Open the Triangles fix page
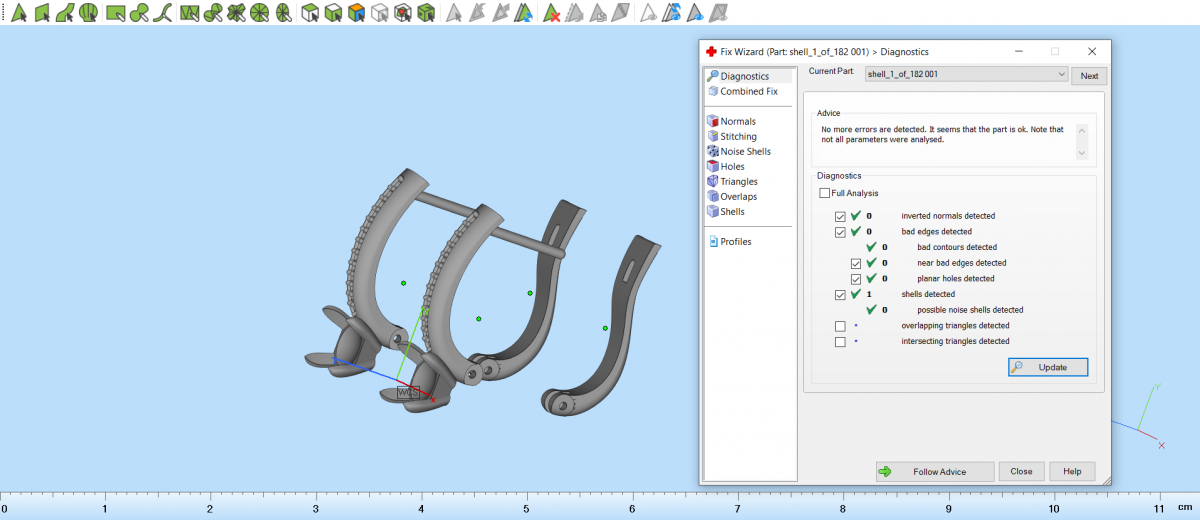This screenshot has width=1200, height=520. coord(738,181)
